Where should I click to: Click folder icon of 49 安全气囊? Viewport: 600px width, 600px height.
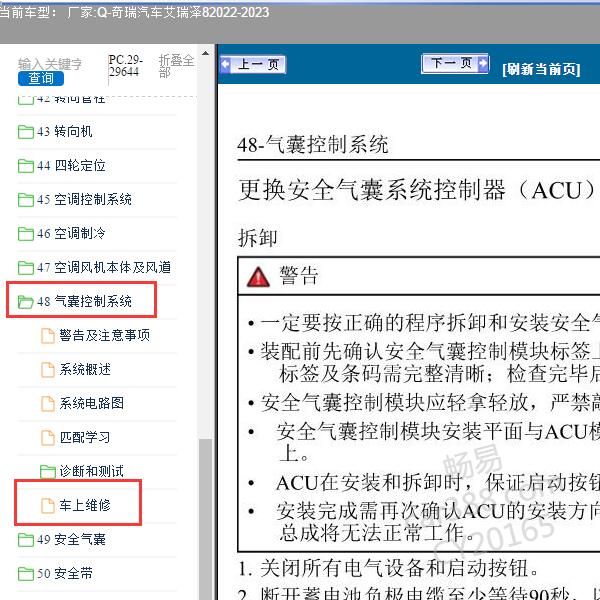26,540
